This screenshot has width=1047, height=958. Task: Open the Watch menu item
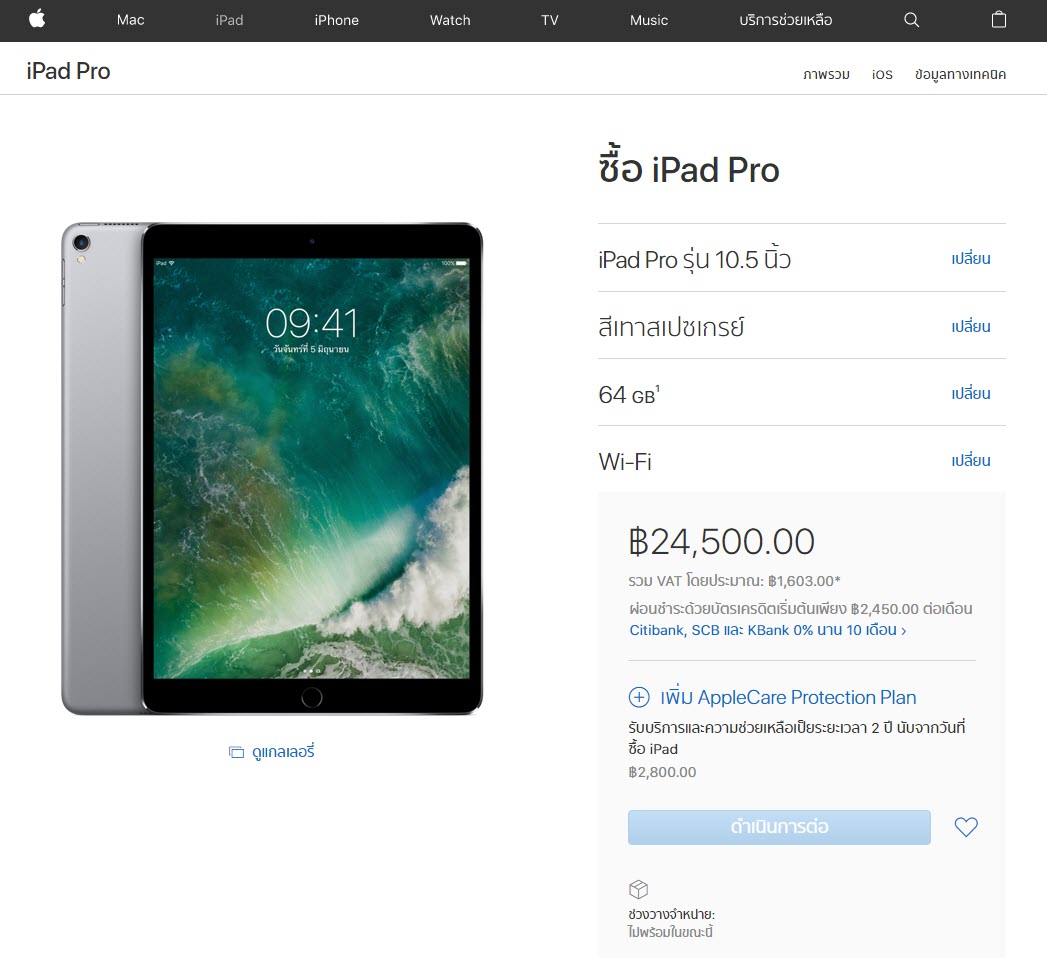450,20
